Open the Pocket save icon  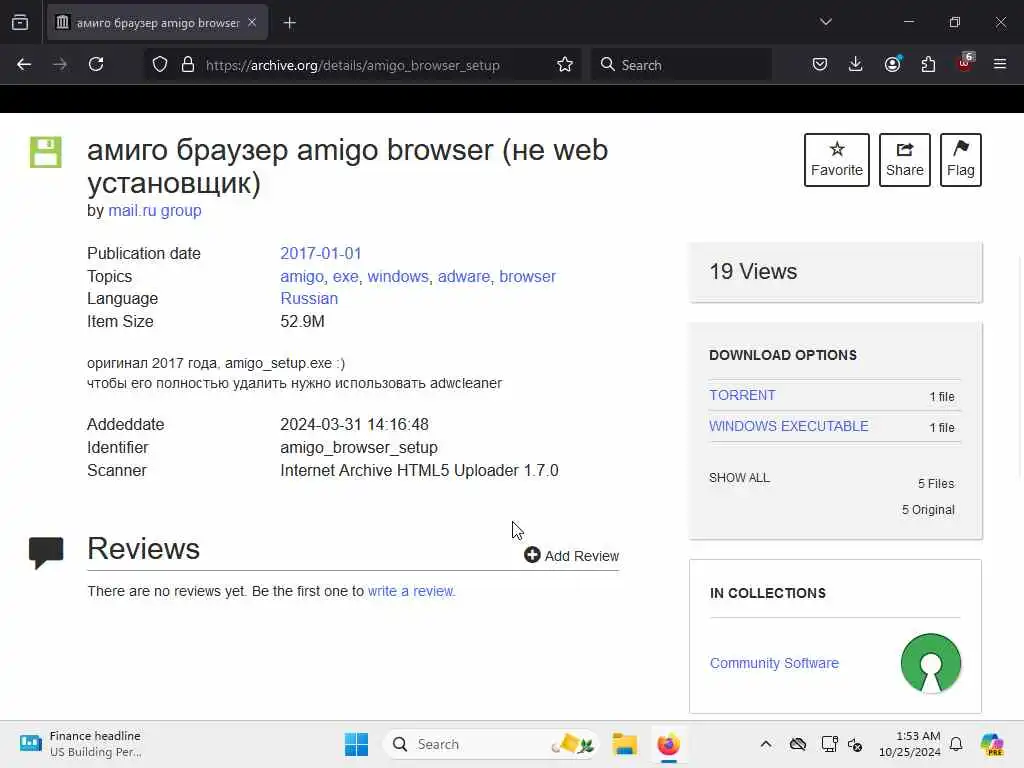[x=820, y=65]
